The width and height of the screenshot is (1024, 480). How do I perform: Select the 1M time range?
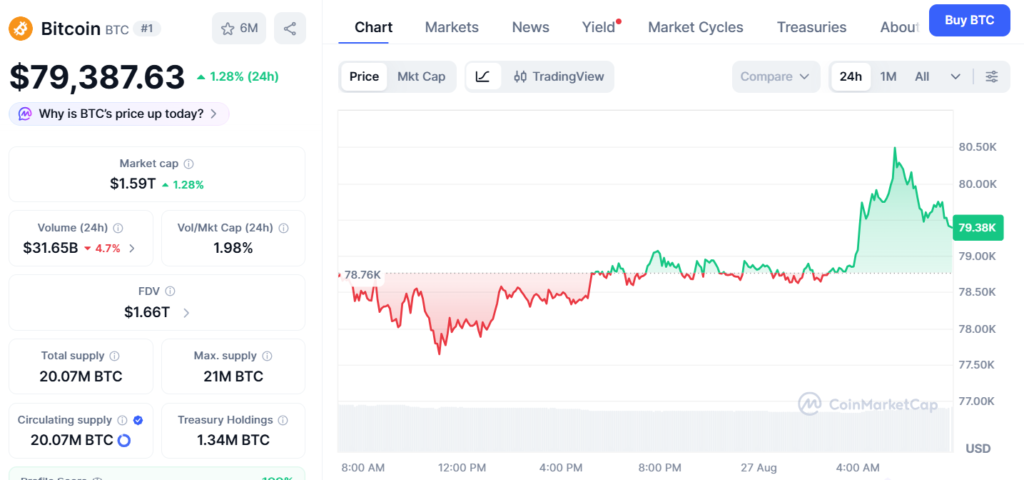click(888, 76)
